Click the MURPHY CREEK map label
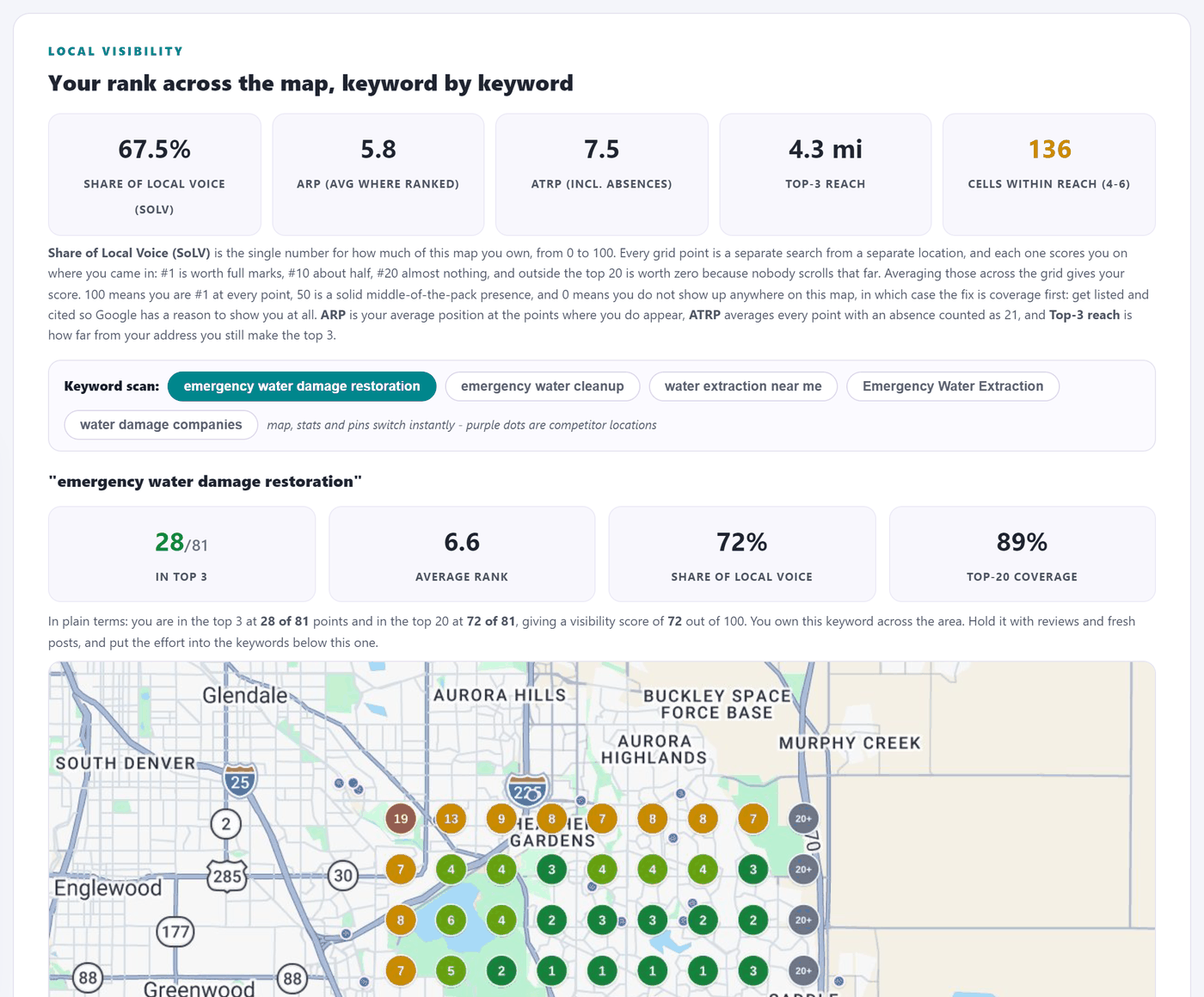 850,743
